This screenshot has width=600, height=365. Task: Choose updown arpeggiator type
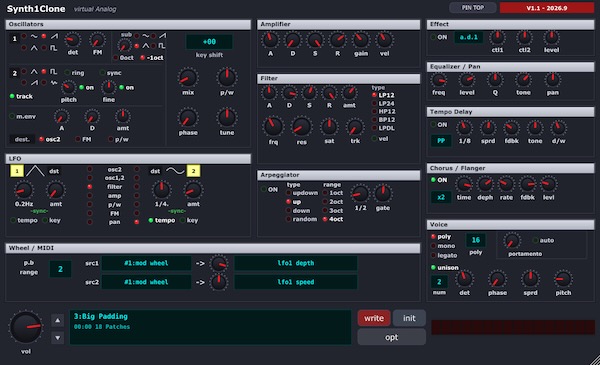point(289,193)
